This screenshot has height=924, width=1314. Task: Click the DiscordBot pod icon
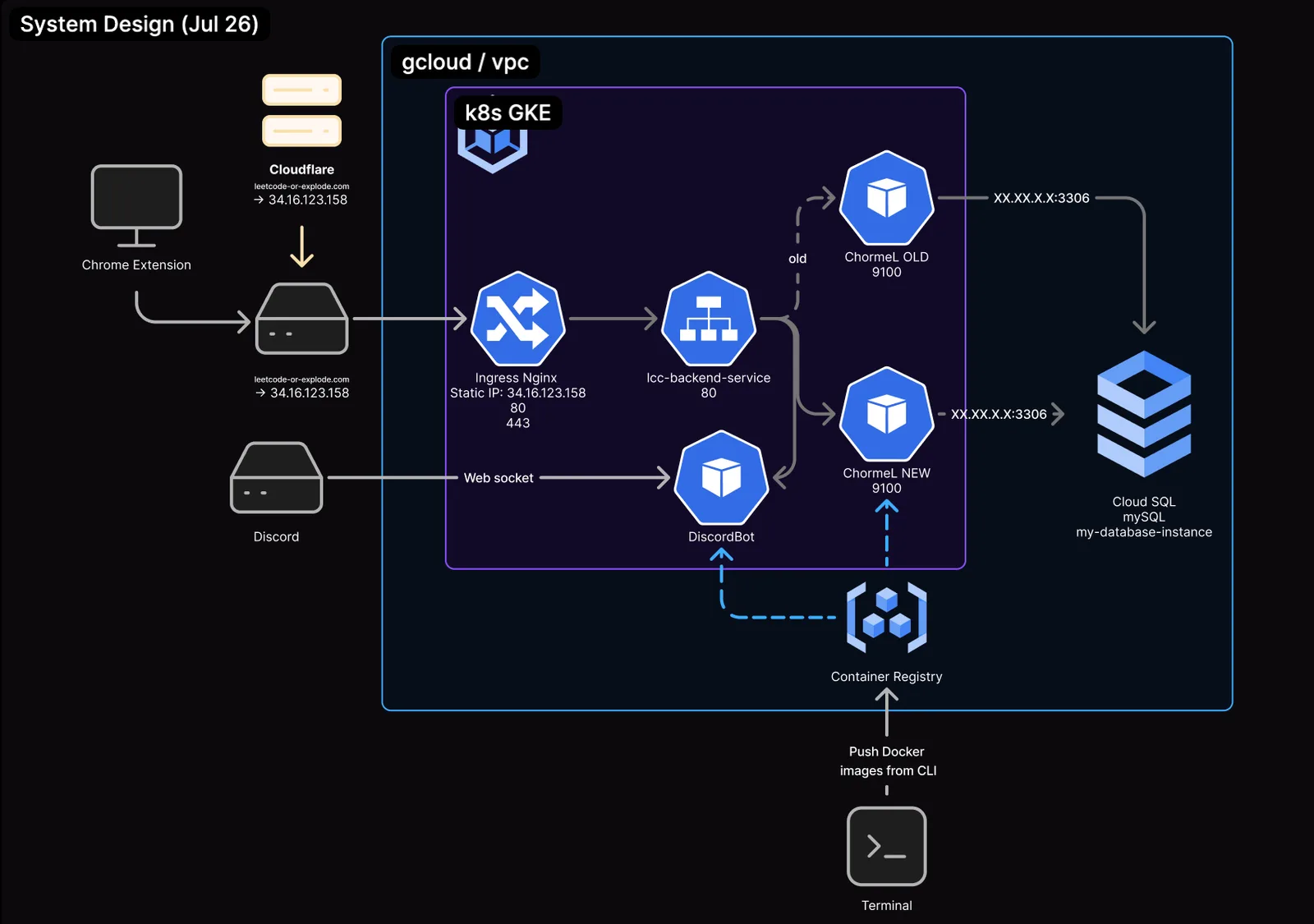[721, 477]
